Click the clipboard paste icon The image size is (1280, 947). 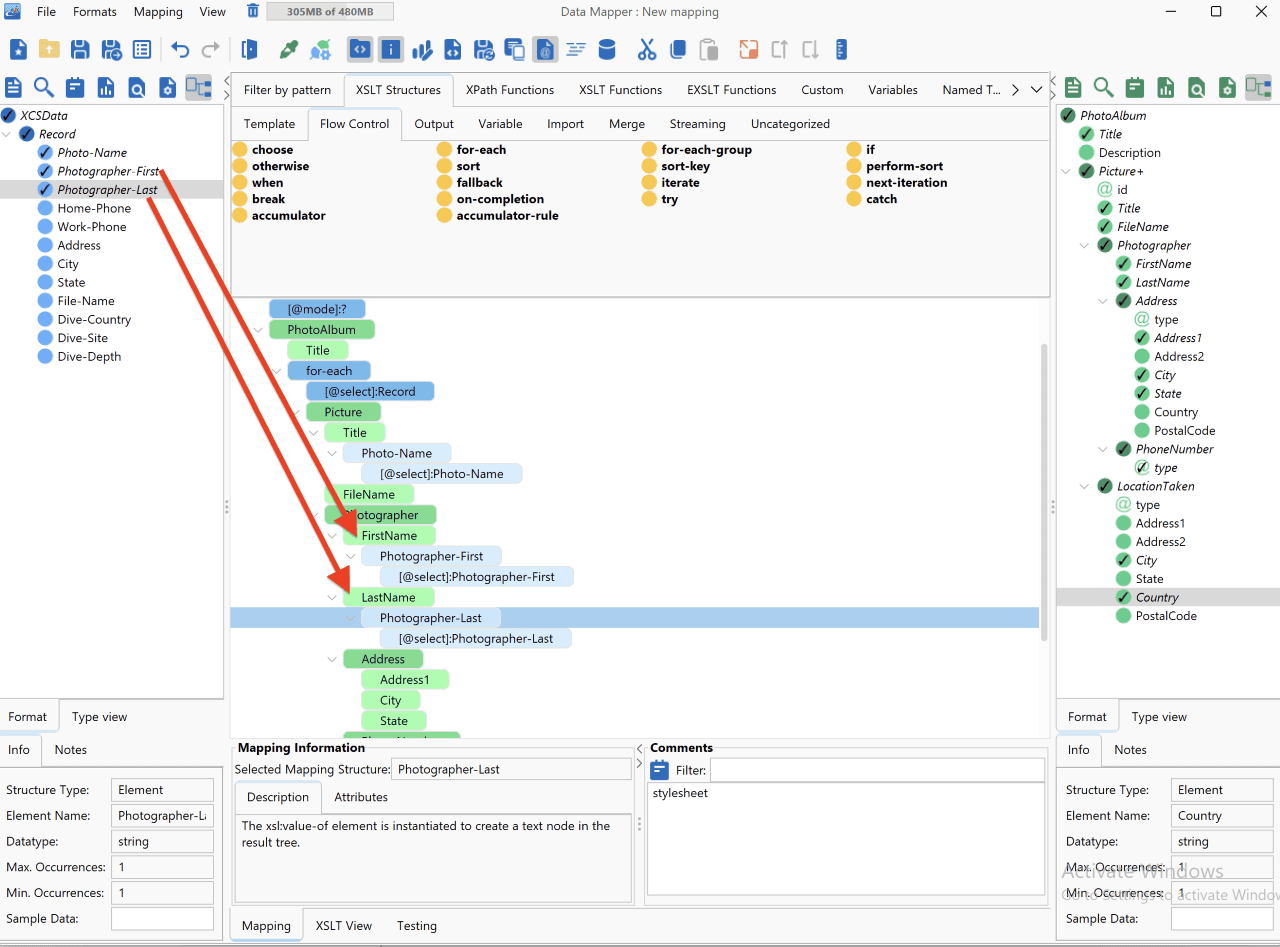pyautogui.click(x=709, y=49)
